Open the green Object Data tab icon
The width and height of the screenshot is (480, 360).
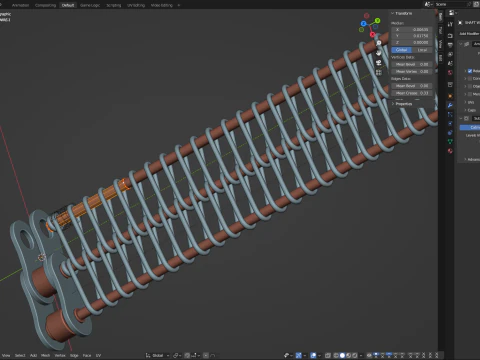[x=450, y=142]
